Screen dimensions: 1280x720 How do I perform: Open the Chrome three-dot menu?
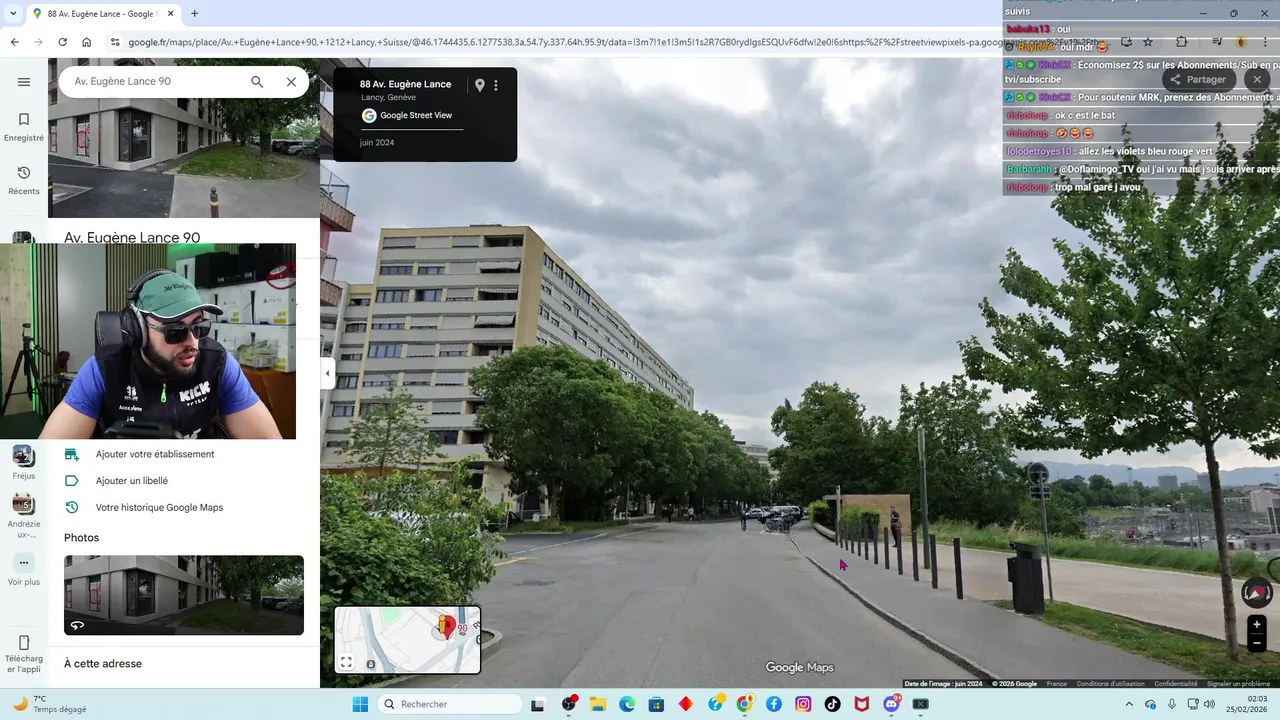tap(1266, 42)
